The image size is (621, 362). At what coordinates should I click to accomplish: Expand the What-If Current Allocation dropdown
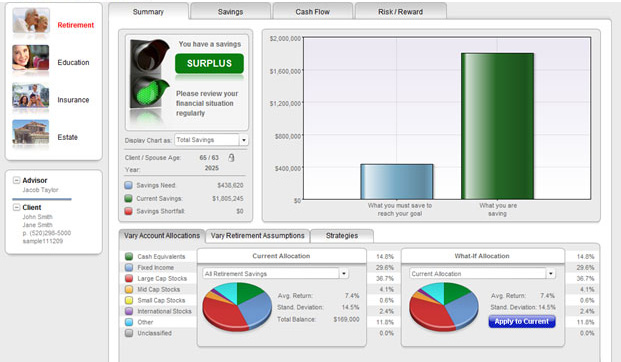point(551,273)
